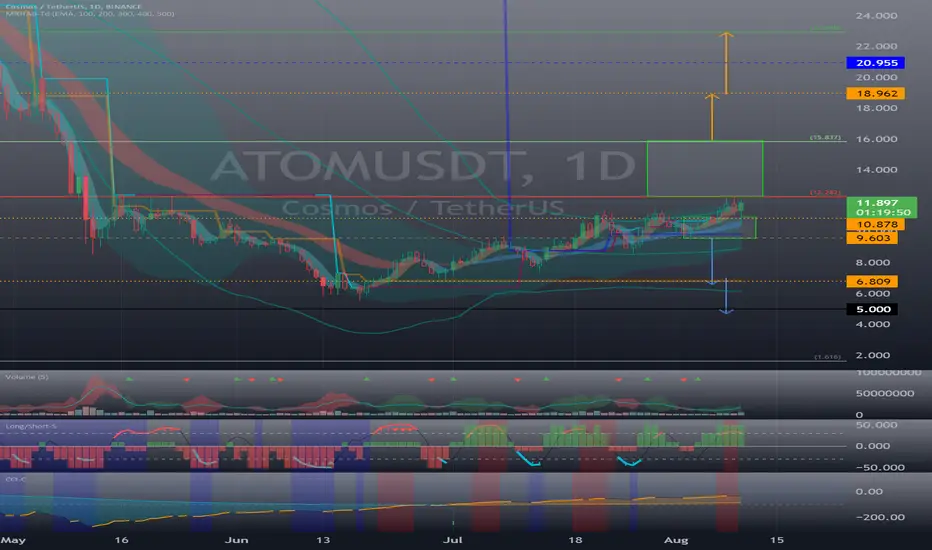Click the orange 18.962 price label
The width and height of the screenshot is (932, 550).
(876, 93)
